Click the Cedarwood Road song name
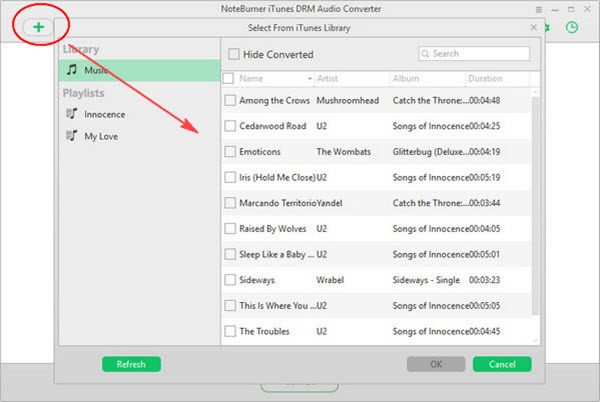This screenshot has width=600, height=402. pos(273,126)
